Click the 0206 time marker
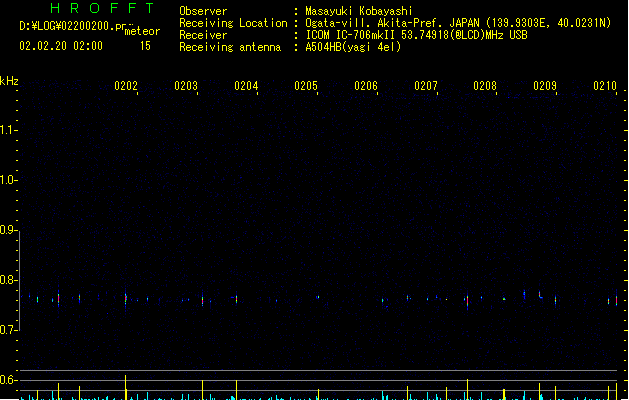The image size is (629, 400). 366,86
